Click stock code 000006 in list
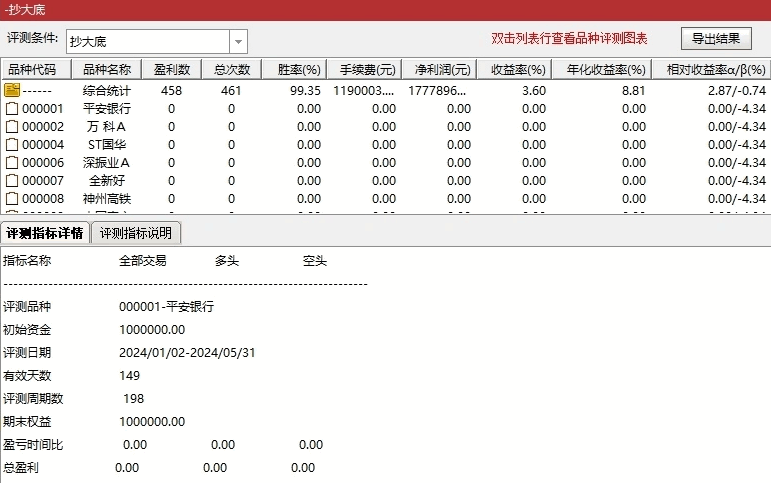Screen dimensions: 771x483 pyautogui.click(x=43, y=163)
